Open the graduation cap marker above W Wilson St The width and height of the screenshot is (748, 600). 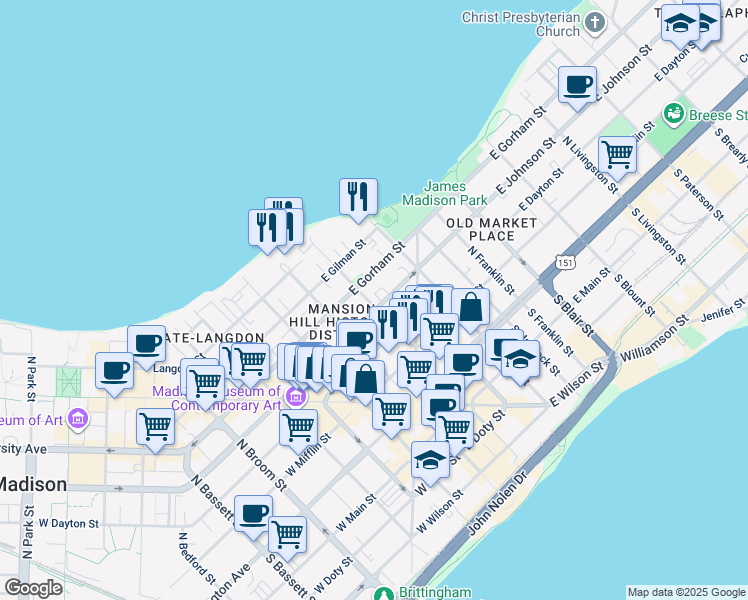tap(430, 463)
